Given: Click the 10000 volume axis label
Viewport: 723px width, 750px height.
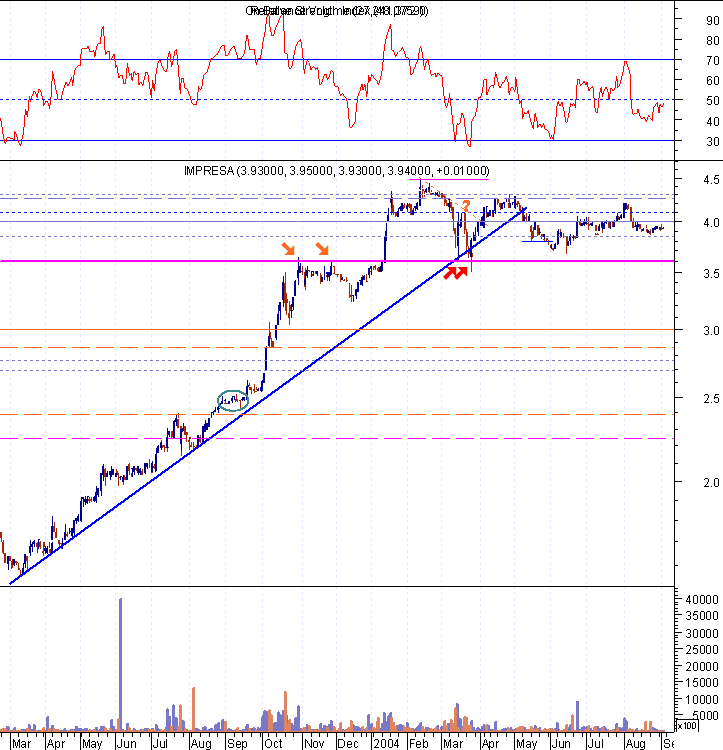Looking at the screenshot, I should [x=701, y=700].
